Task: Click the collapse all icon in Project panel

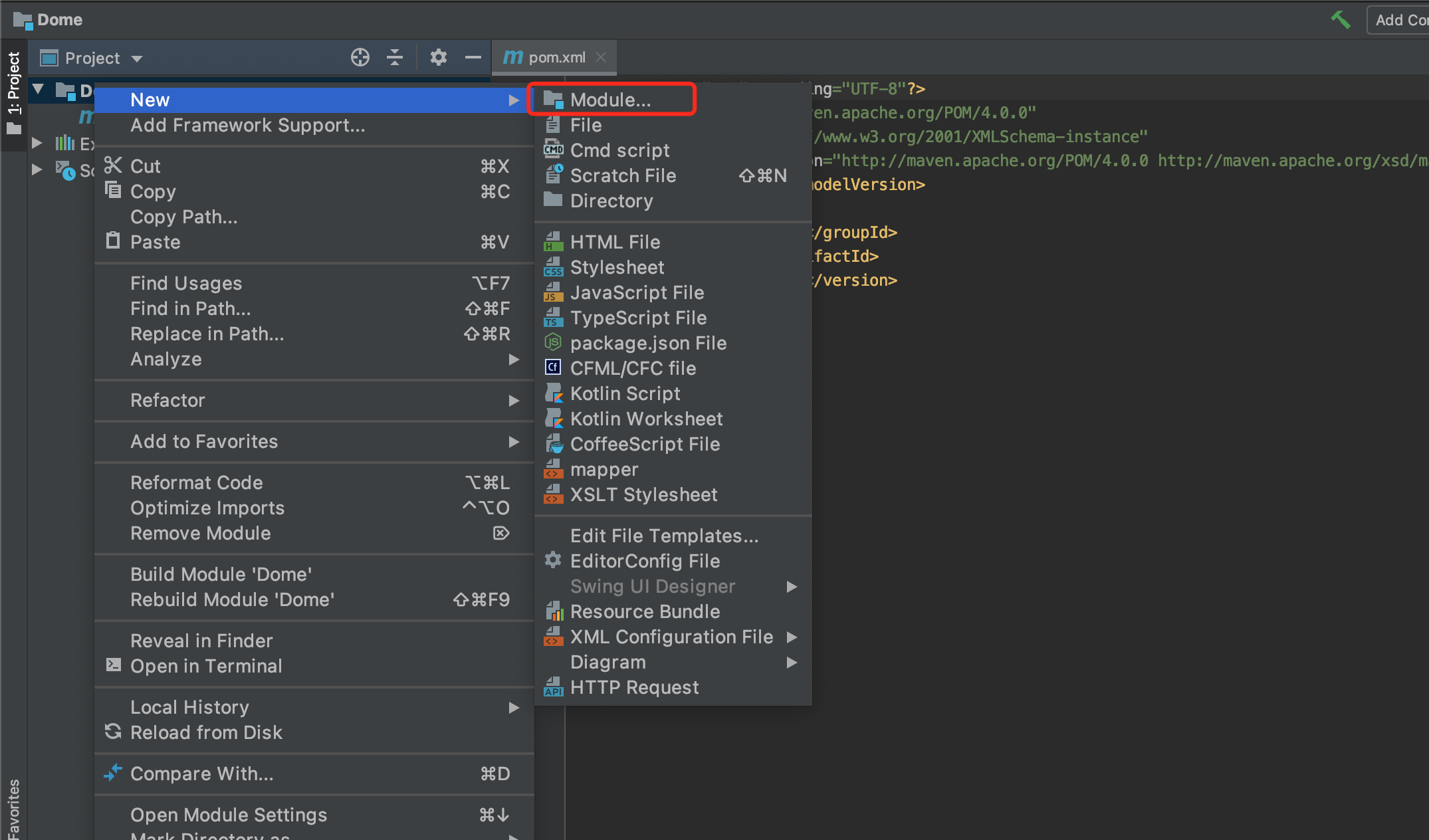Action: tap(395, 58)
